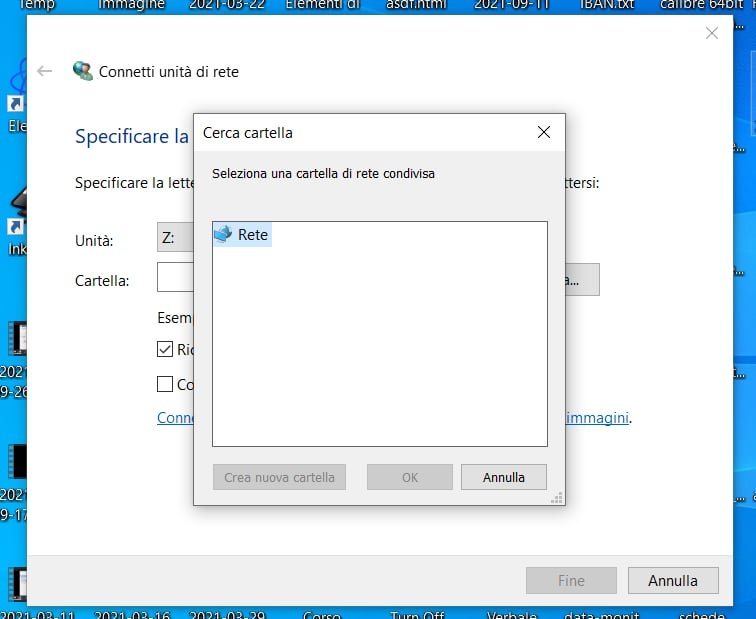The width and height of the screenshot is (756, 619).
Task: Click the immagini link text
Action: [597, 417]
